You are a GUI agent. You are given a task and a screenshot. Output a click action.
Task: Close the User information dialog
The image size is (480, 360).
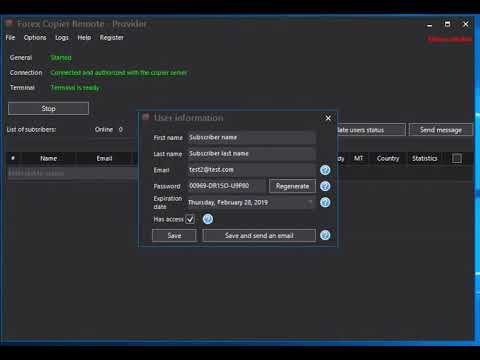[328, 118]
